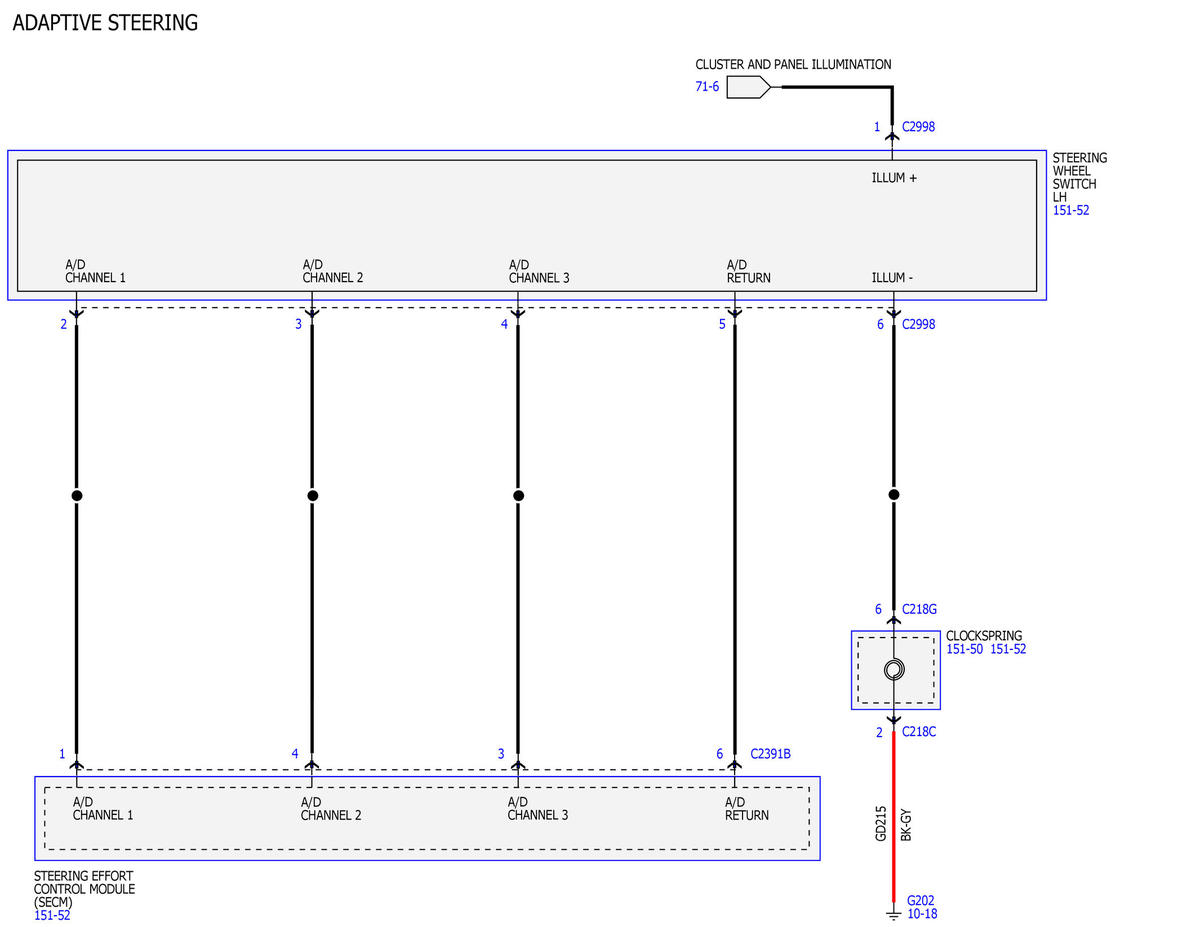Select the A/D RETURN label in the steering wheel switch
This screenshot has height=927, width=1200.
tap(749, 271)
